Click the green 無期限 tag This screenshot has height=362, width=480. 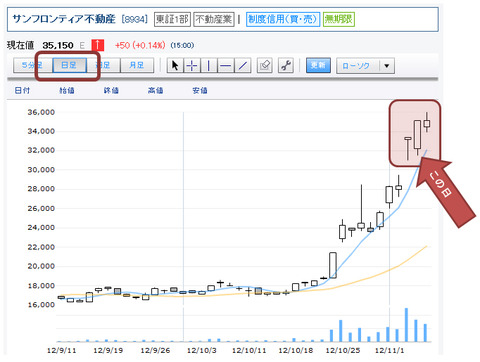(339, 19)
